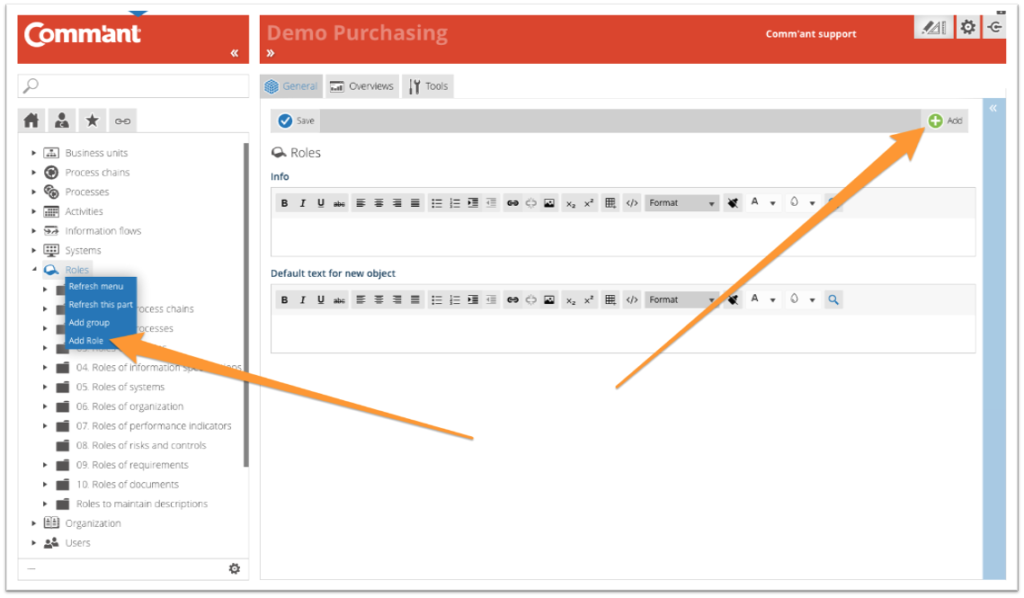Select Add Role from context menu
Screen dimensions: 1024x598
click(87, 341)
